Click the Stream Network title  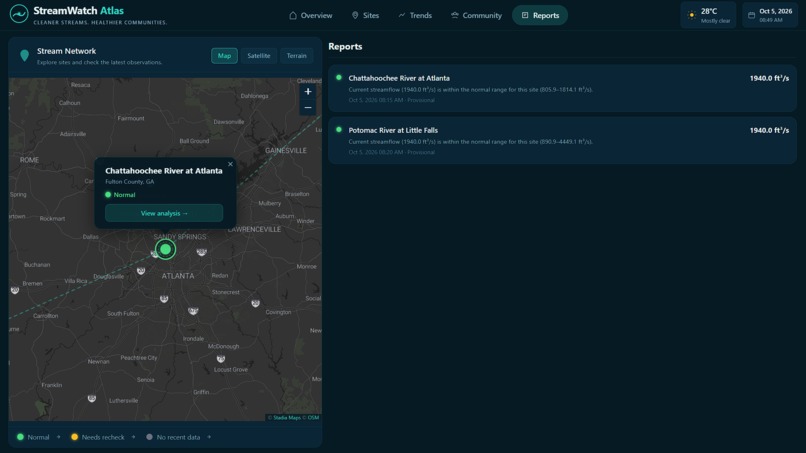click(x=66, y=51)
